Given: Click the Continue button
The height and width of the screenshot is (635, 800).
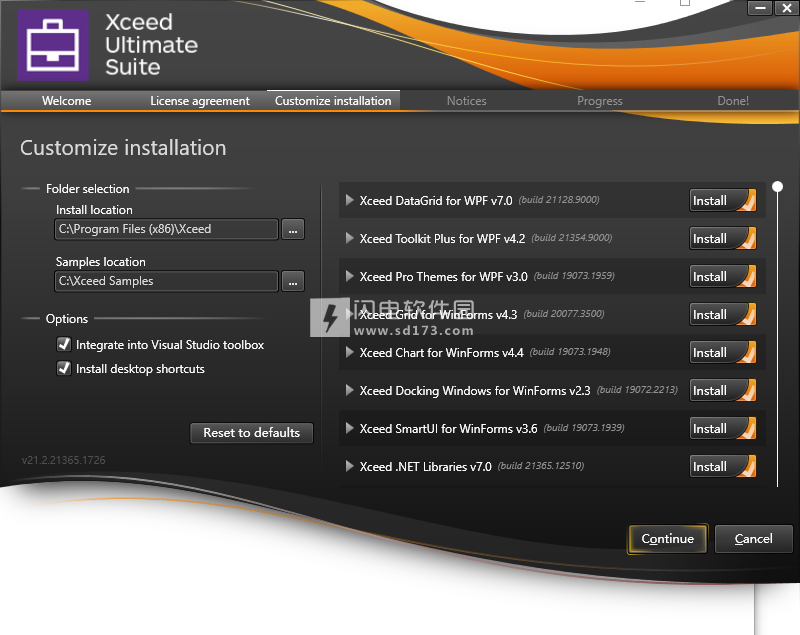Looking at the screenshot, I should [x=668, y=539].
